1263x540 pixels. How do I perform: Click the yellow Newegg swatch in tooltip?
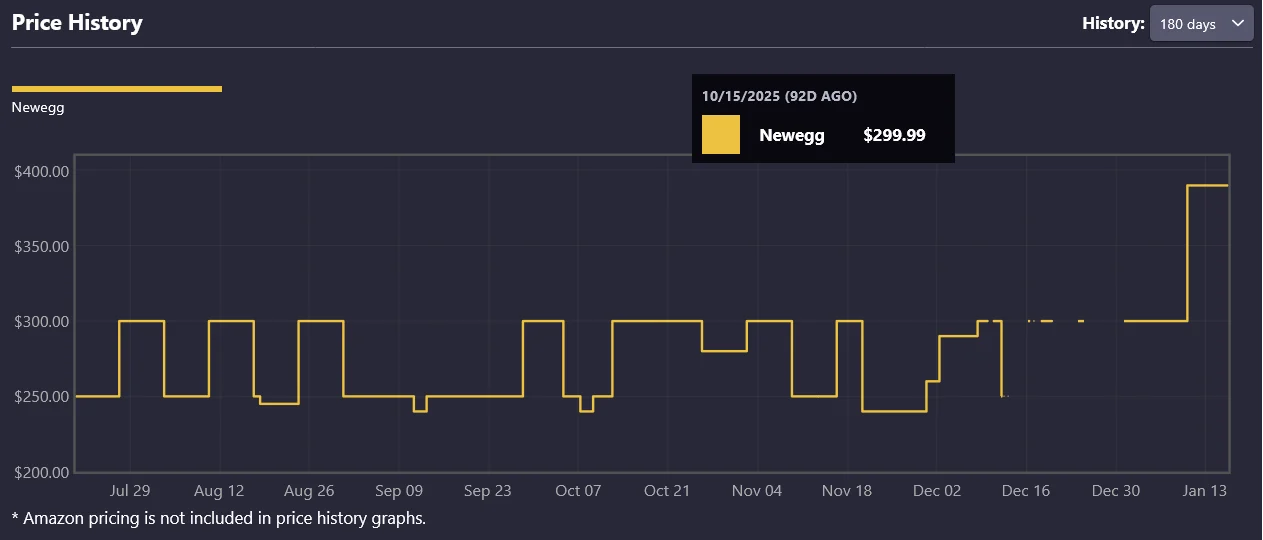pos(721,135)
